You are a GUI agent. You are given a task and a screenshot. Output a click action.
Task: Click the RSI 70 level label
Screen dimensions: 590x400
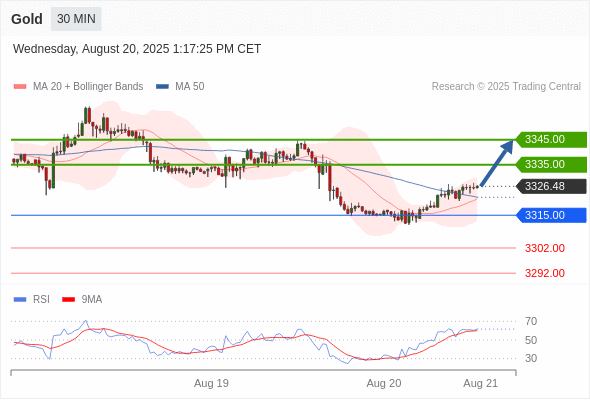point(531,321)
